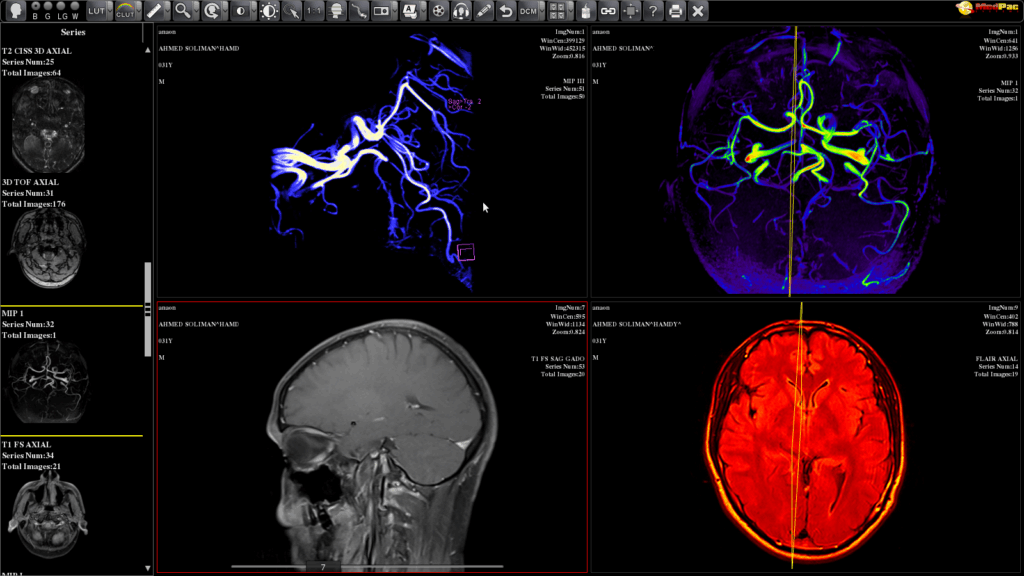Select the pointer selection tool
Screen dimensions: 1024x576
pos(292,11)
